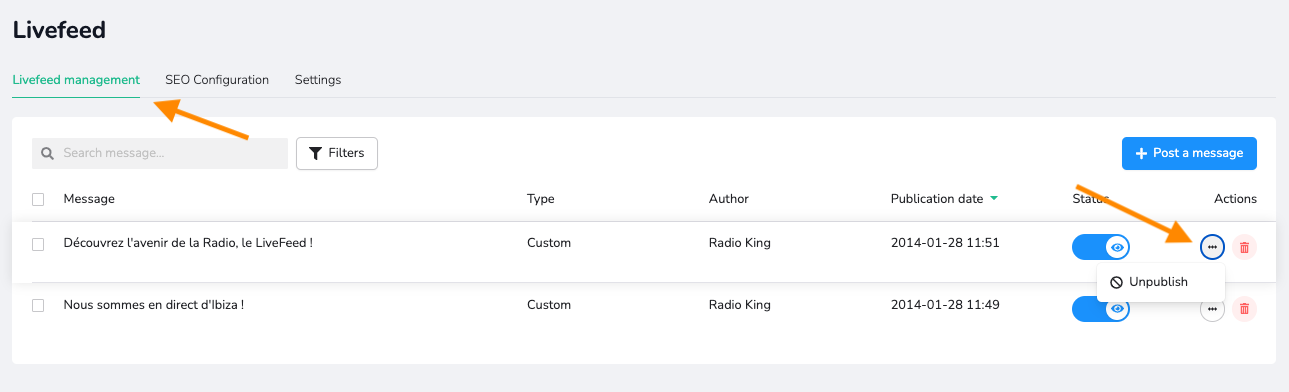
Task: Click the three-dot menu of the first message
Action: 1212,247
